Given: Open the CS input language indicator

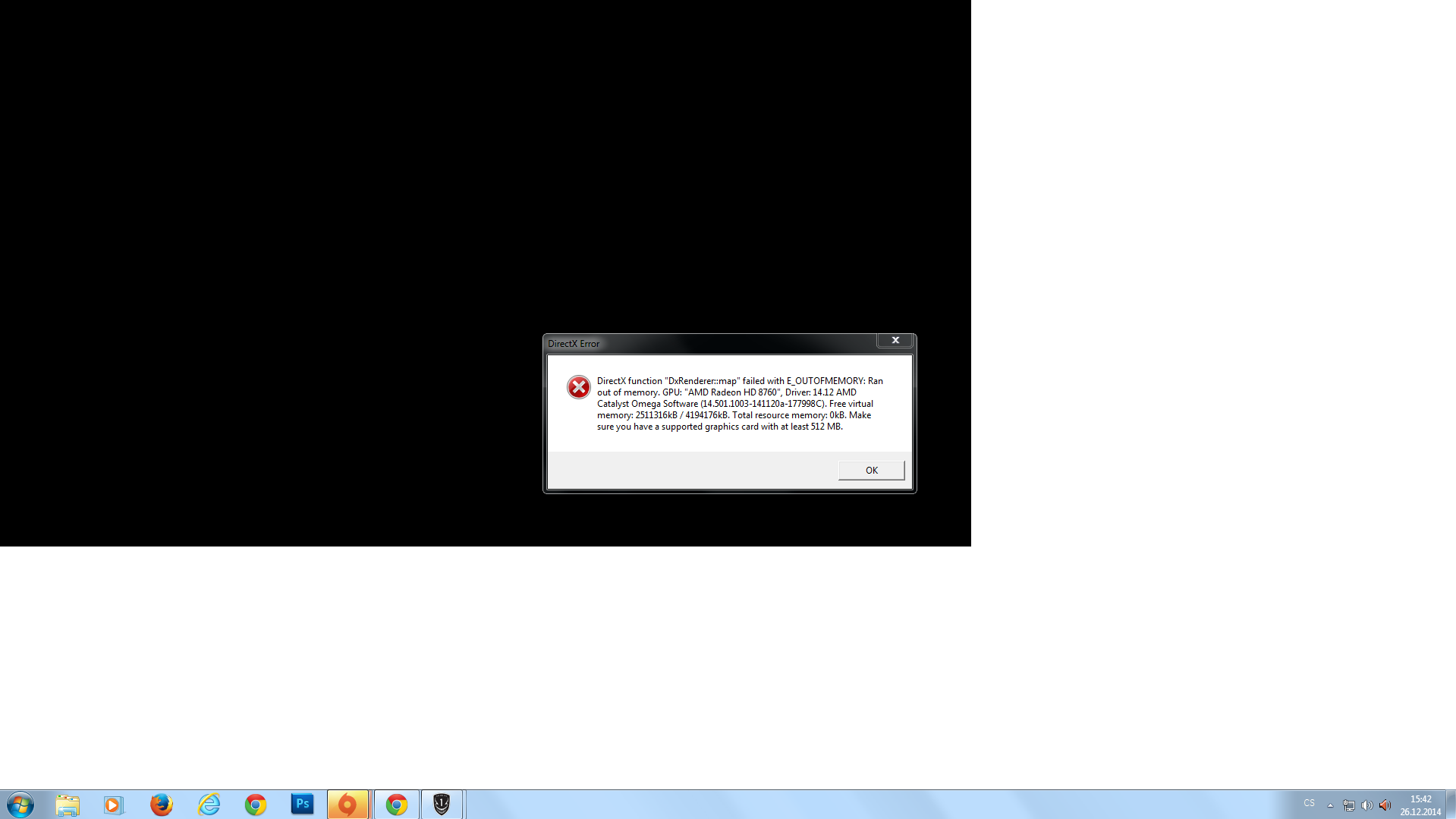Looking at the screenshot, I should pos(1309,803).
